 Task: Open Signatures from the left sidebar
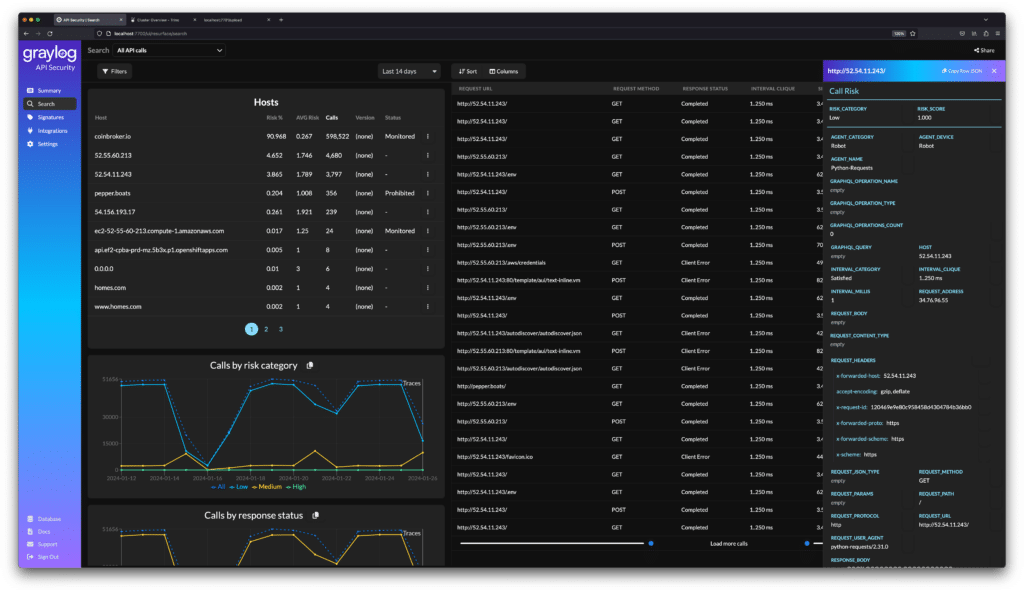pyautogui.click(x=50, y=117)
